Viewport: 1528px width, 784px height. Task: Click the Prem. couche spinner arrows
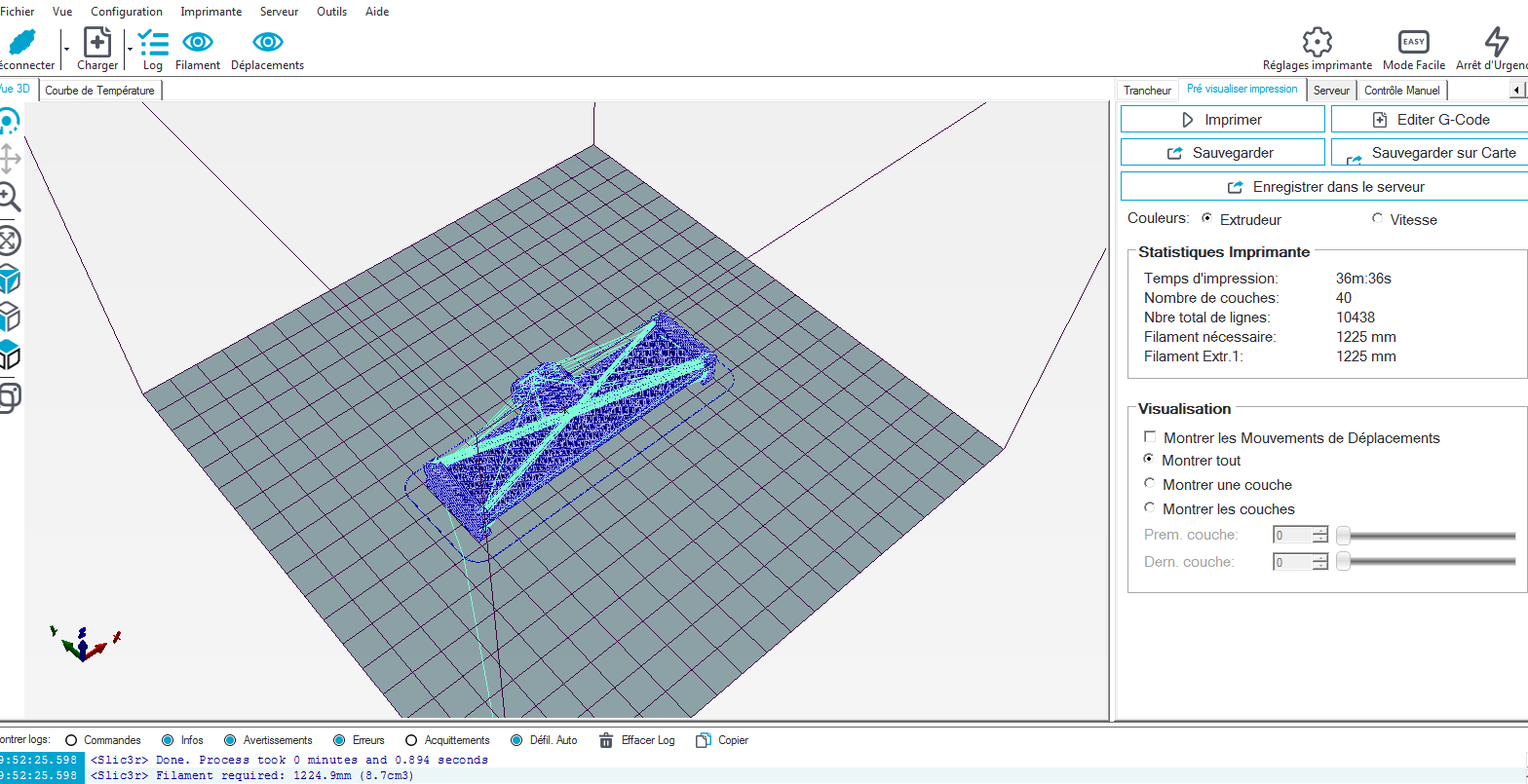[1320, 535]
